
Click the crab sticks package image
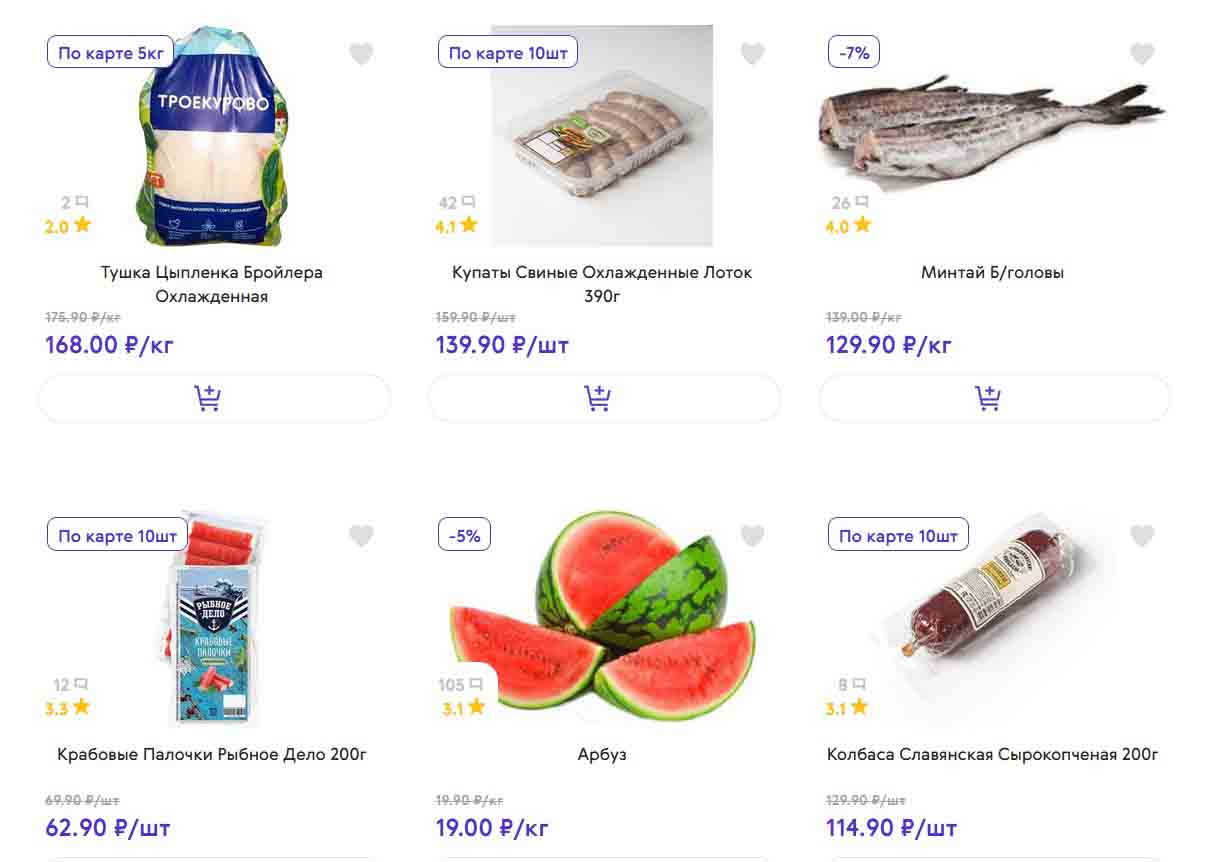(212, 630)
